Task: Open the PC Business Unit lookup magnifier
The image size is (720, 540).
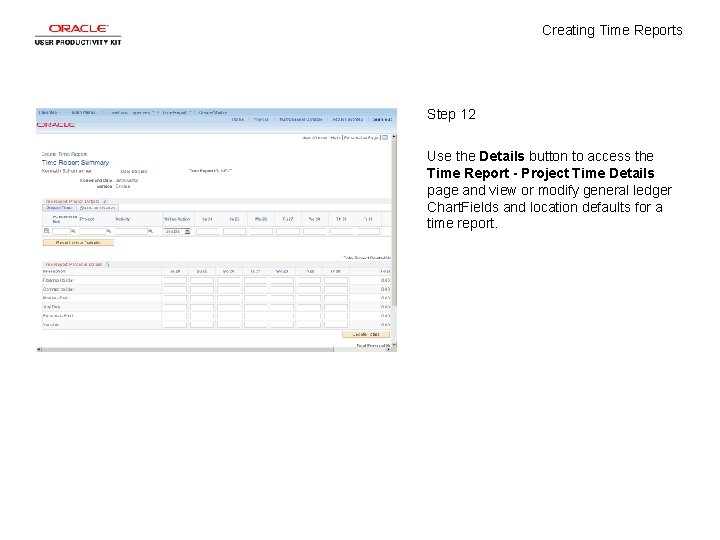Action: coord(73,231)
